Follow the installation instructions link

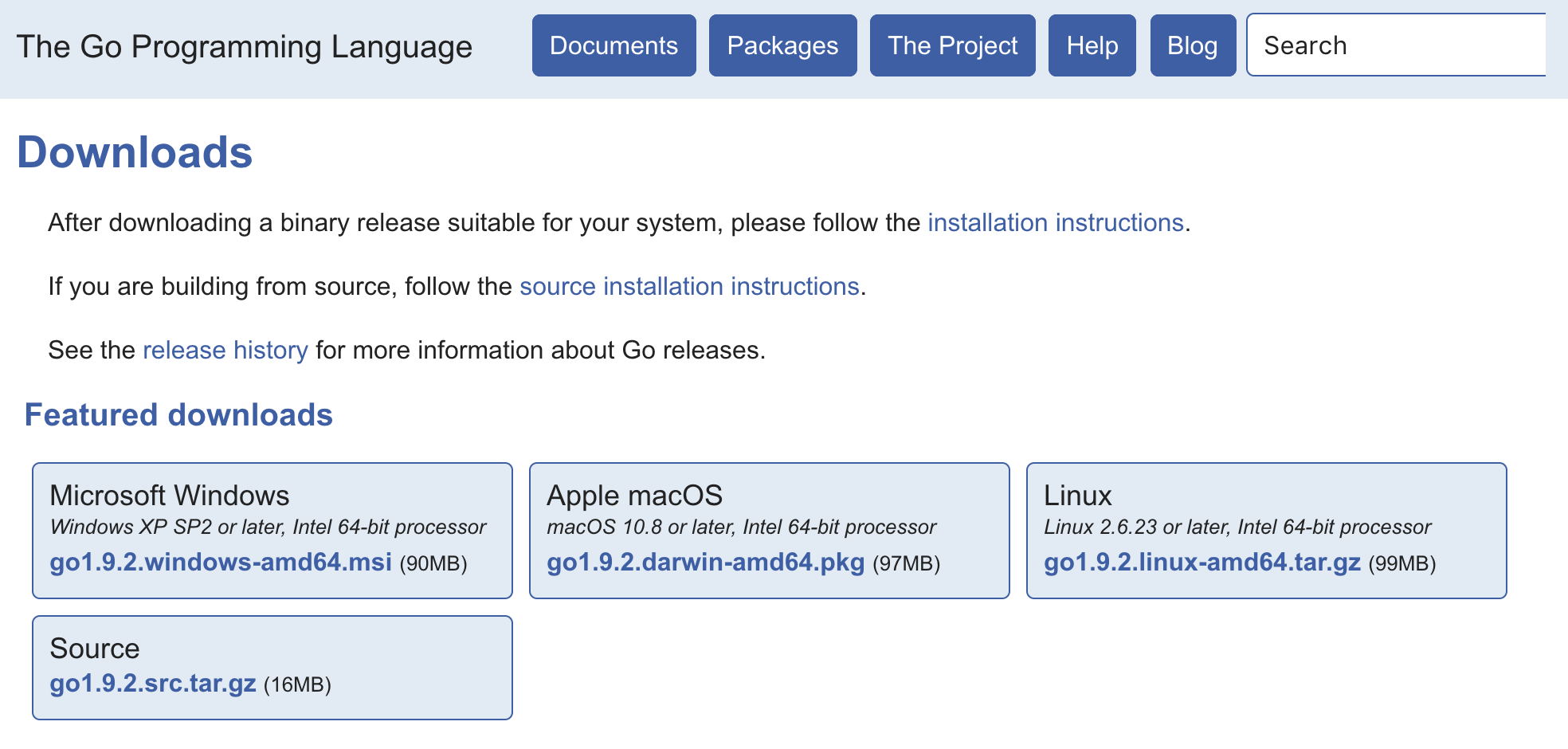(1056, 222)
